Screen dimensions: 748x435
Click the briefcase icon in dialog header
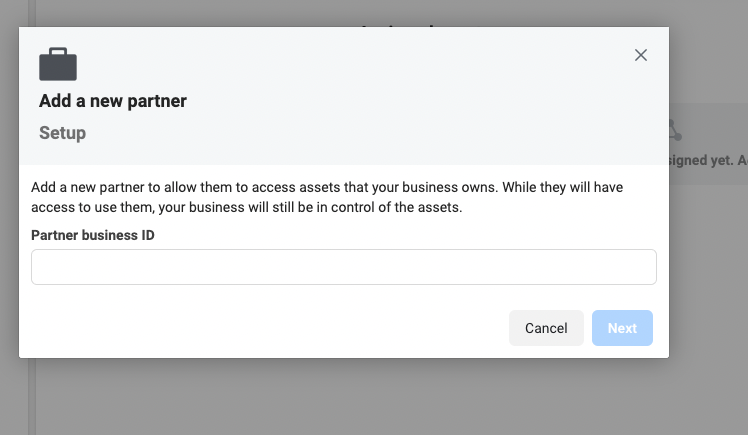tap(58, 64)
